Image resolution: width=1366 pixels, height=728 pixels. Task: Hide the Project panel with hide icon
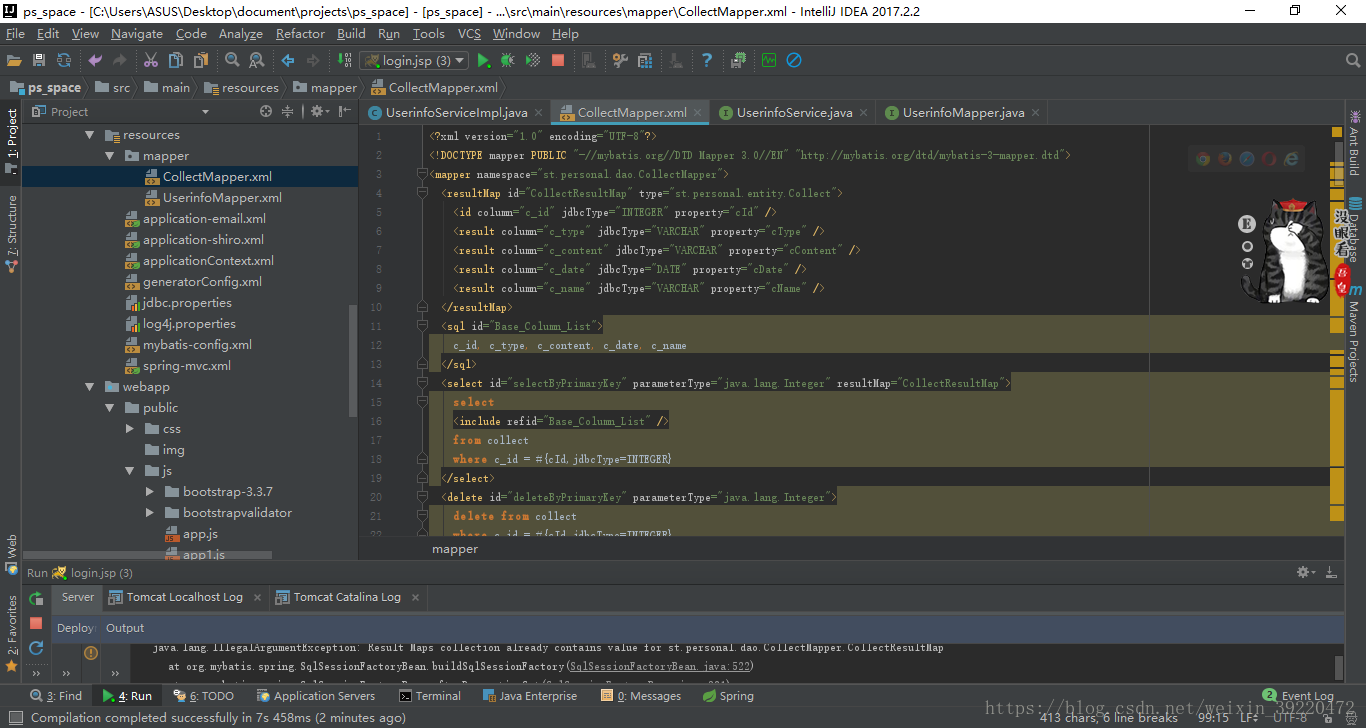coord(342,112)
